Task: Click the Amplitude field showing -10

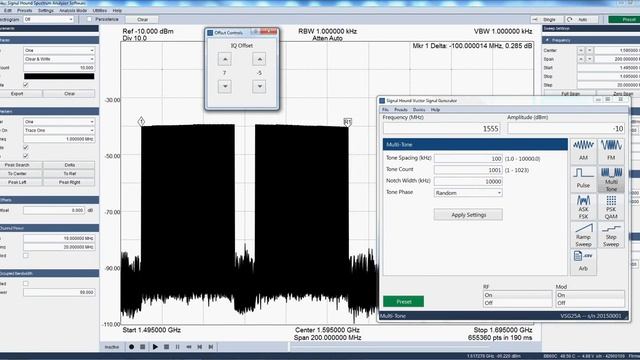Action: coord(566,129)
